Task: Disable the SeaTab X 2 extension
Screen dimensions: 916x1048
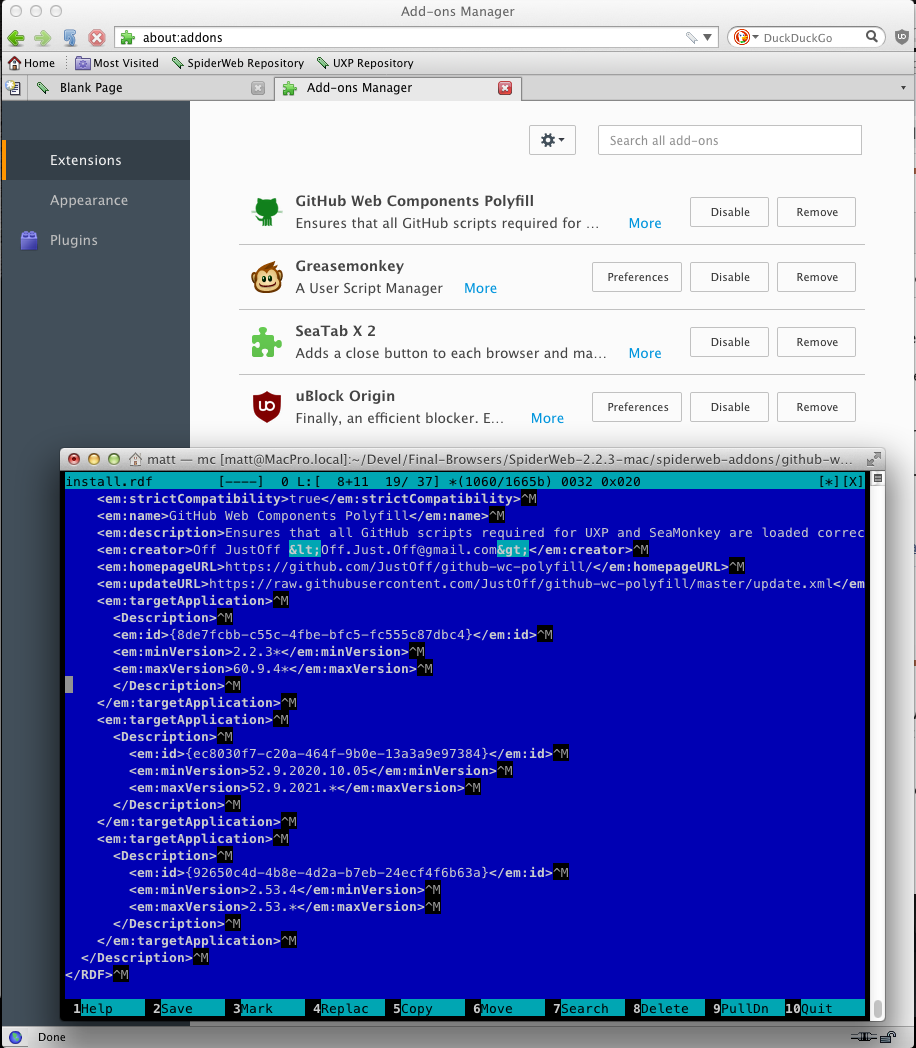Action: [x=730, y=342]
